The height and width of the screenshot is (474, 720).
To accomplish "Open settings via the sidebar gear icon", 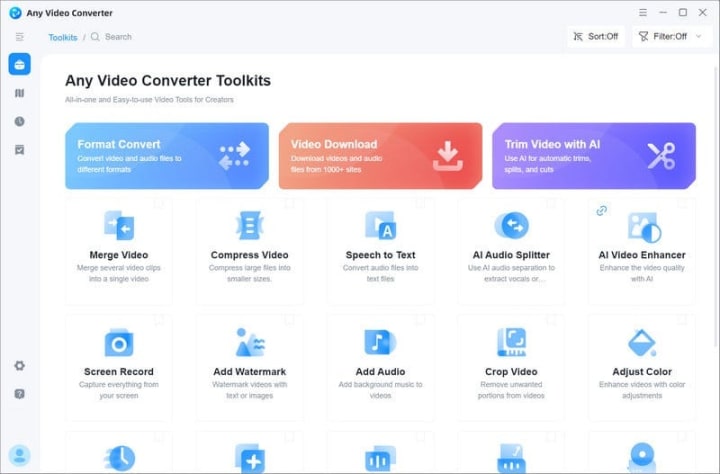I will 19,366.
